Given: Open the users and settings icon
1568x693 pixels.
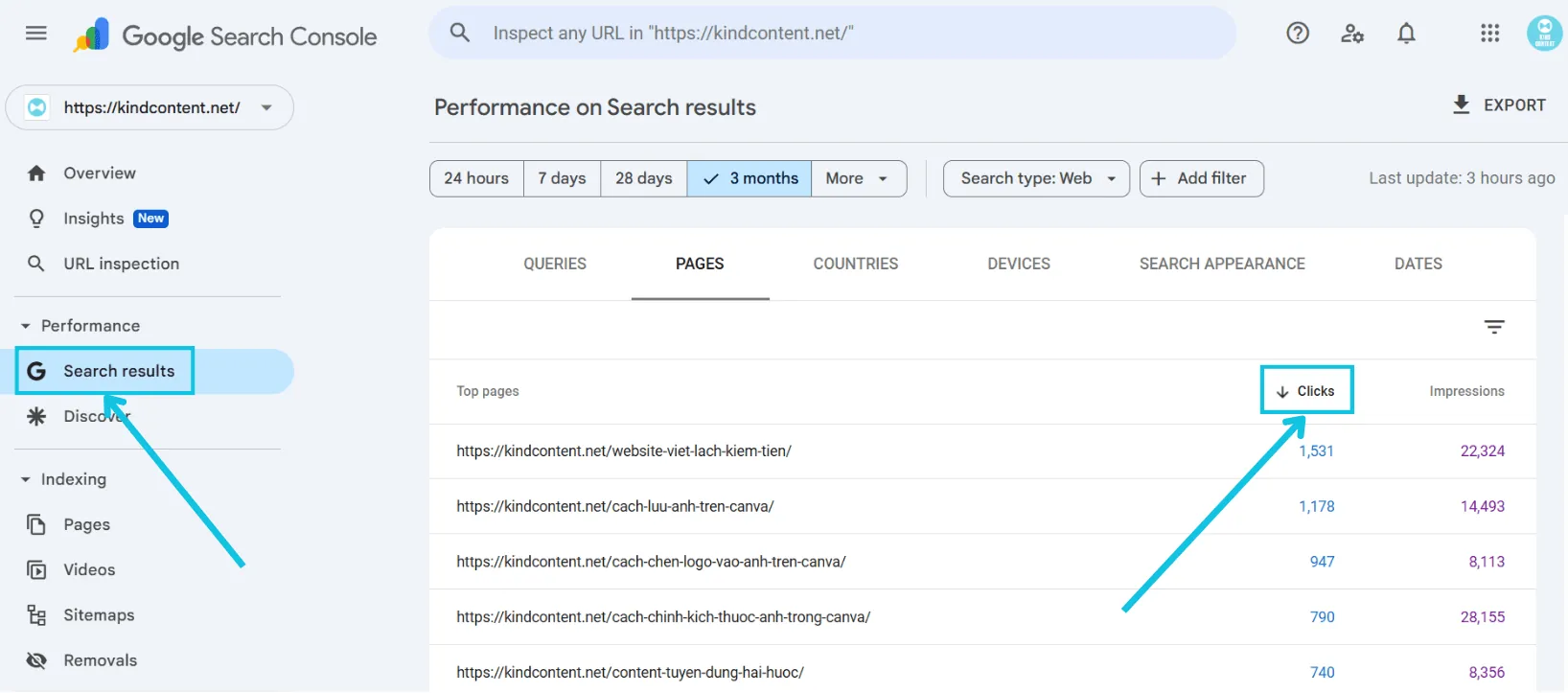Looking at the screenshot, I should pos(1352,34).
